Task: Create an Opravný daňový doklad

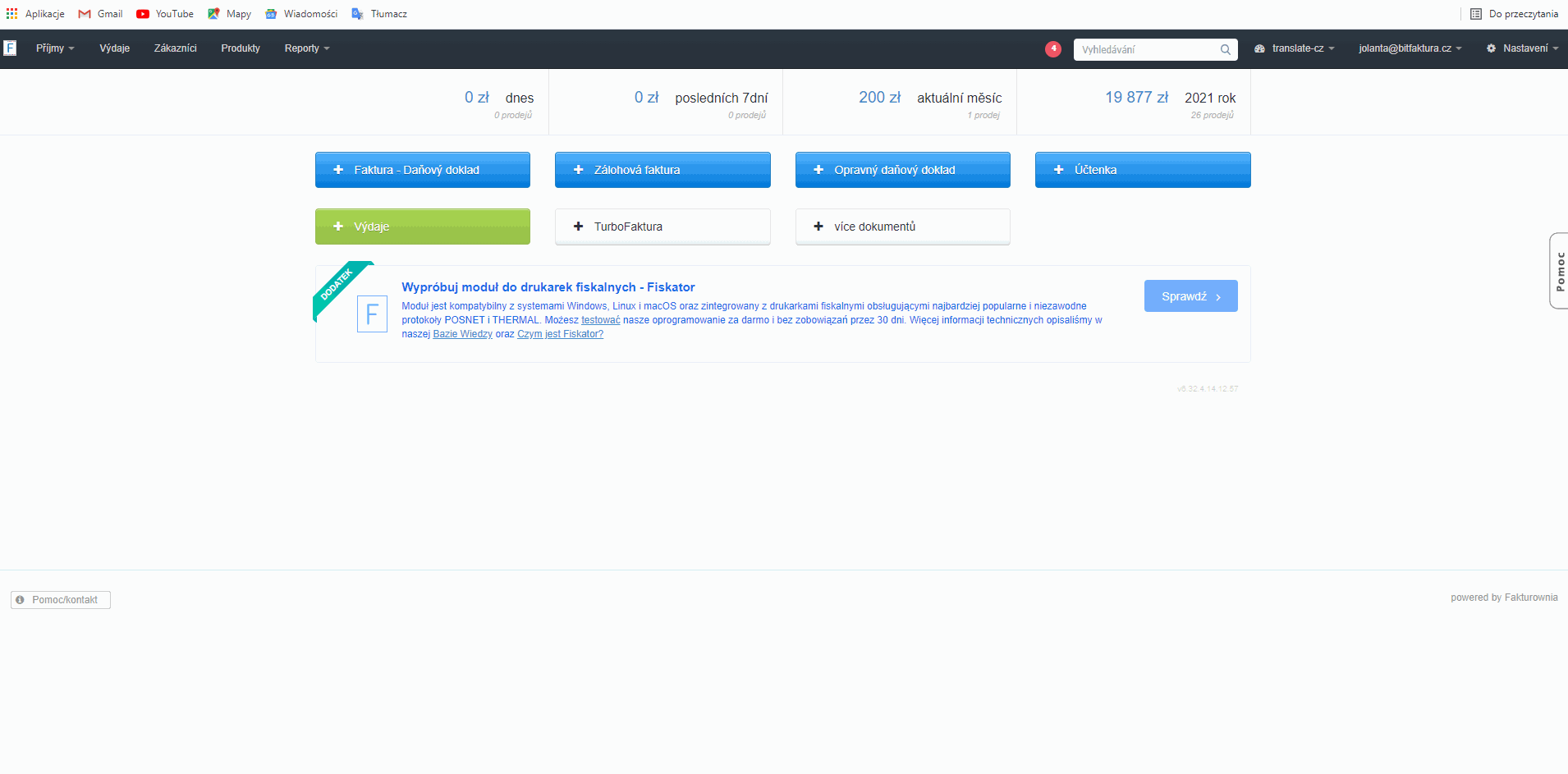Action: click(903, 170)
